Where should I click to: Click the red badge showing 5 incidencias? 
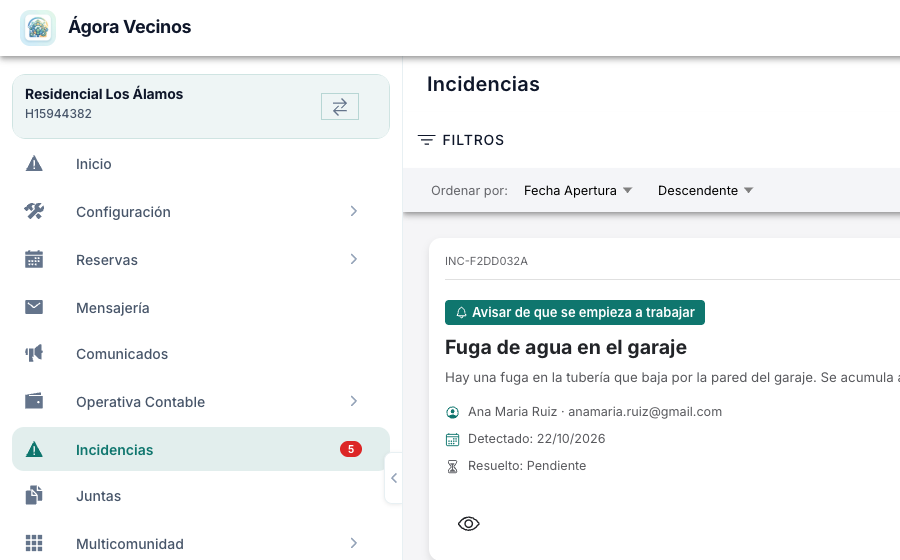[x=351, y=449]
